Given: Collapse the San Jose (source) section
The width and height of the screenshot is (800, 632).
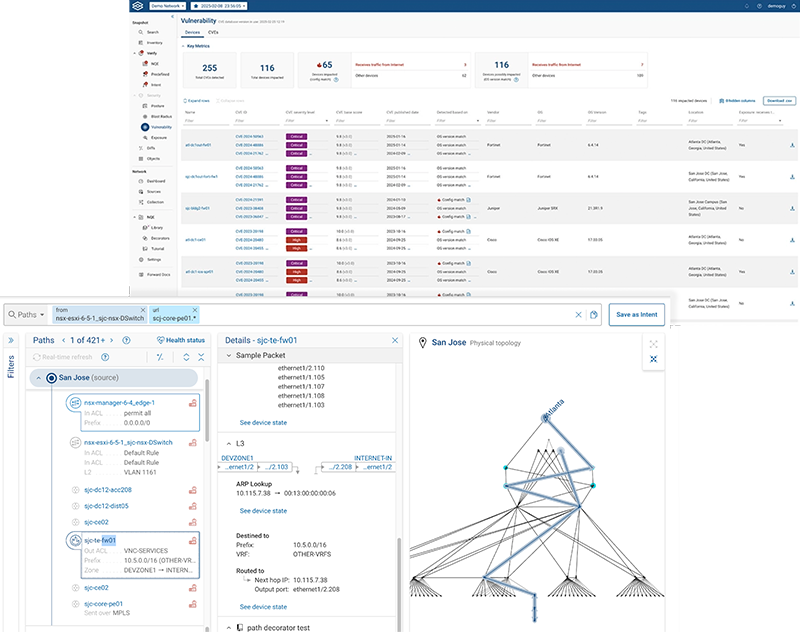Looking at the screenshot, I should (x=38, y=378).
